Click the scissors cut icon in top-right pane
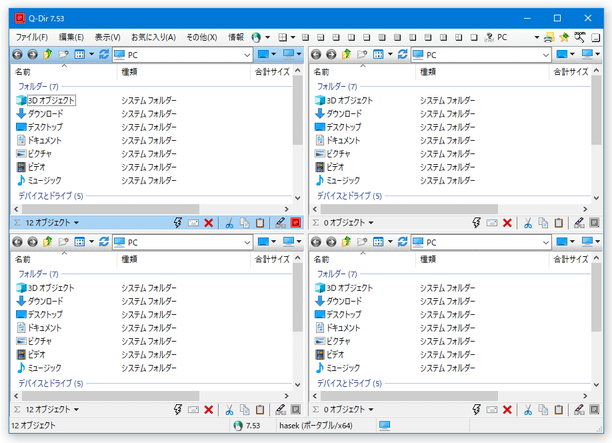The width and height of the screenshot is (612, 443). (528, 223)
